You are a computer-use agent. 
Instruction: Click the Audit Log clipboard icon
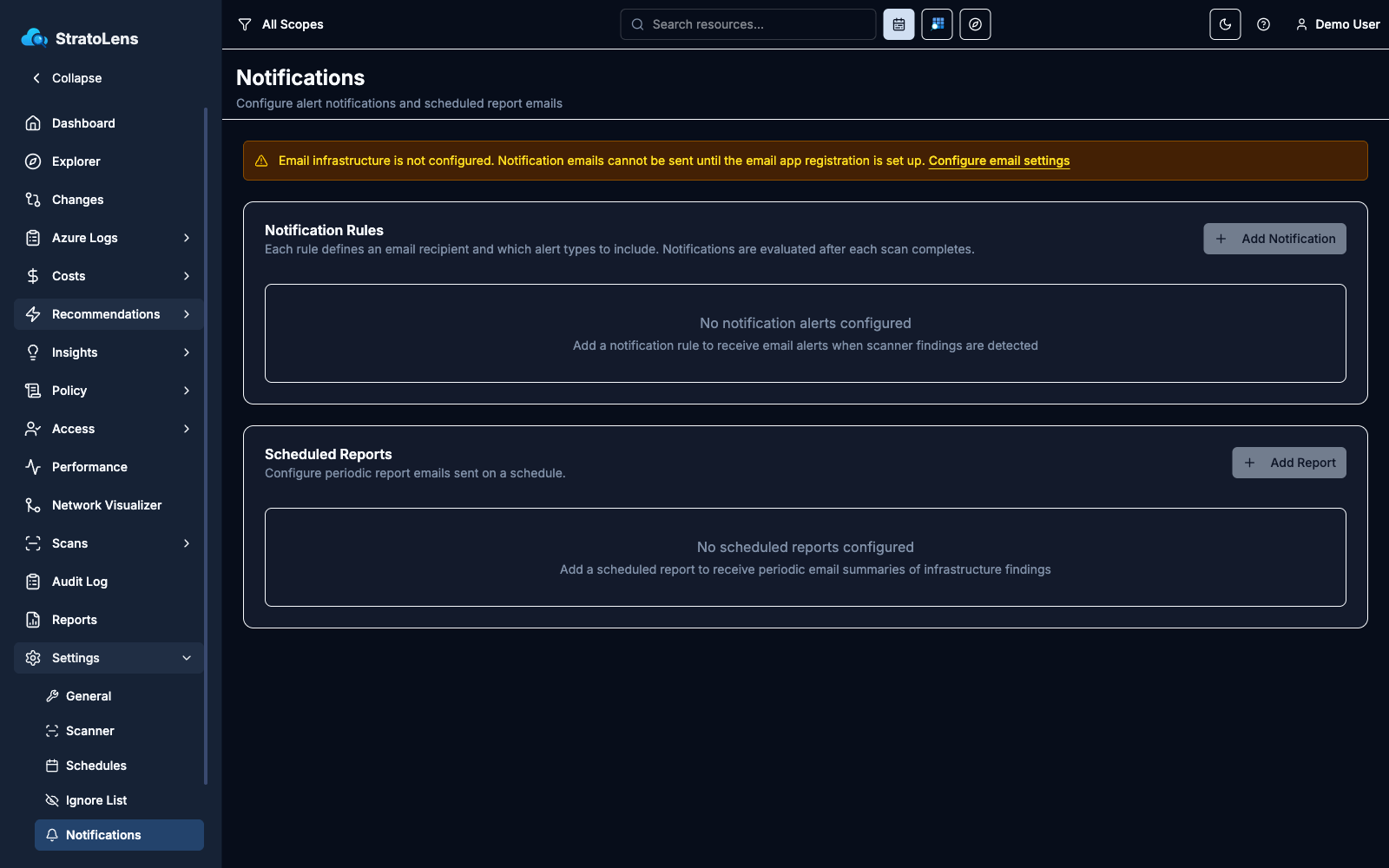[x=33, y=582]
